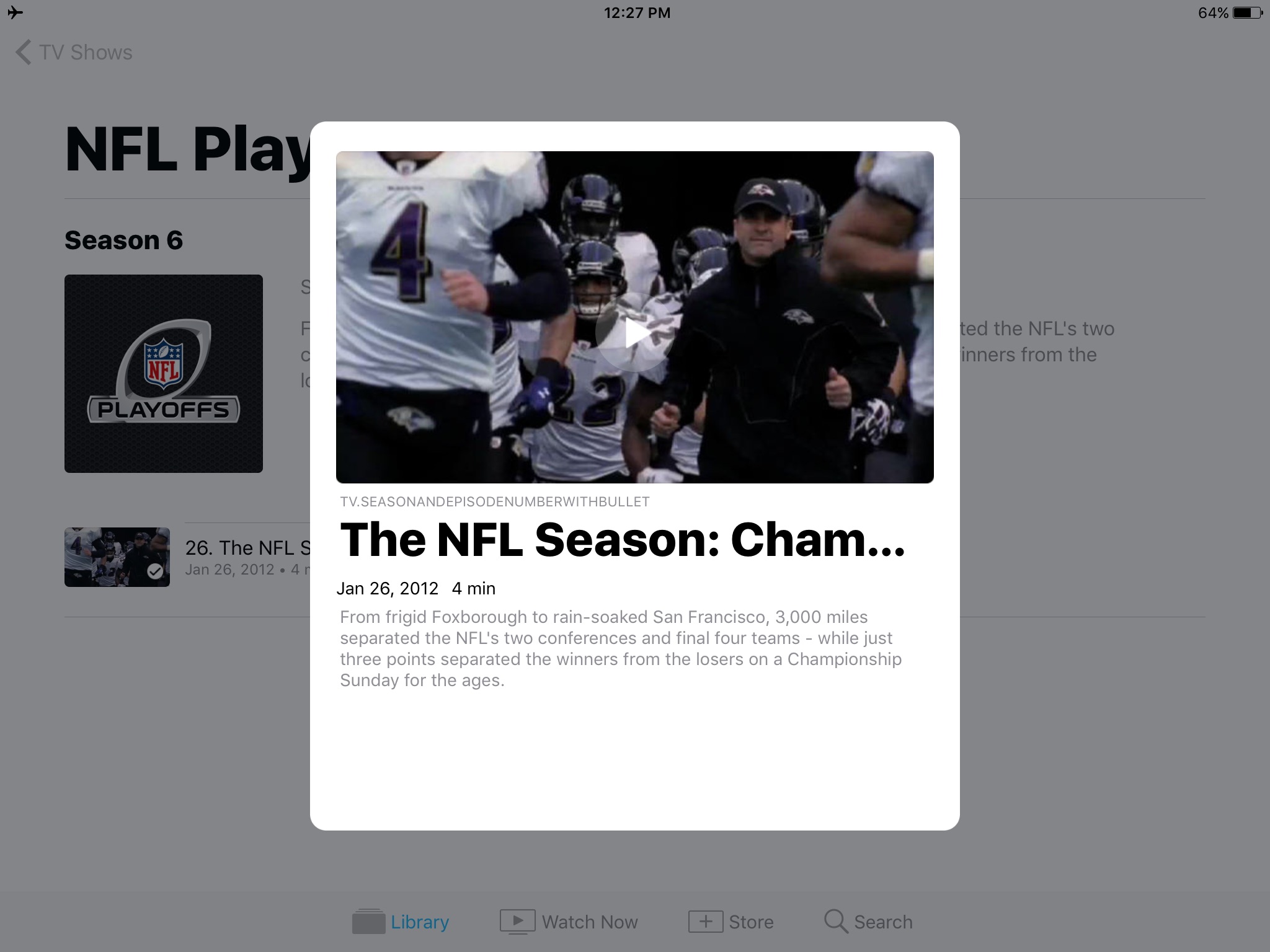Viewport: 1270px width, 952px height.
Task: Switch to the Watch Now tab
Action: 569,922
